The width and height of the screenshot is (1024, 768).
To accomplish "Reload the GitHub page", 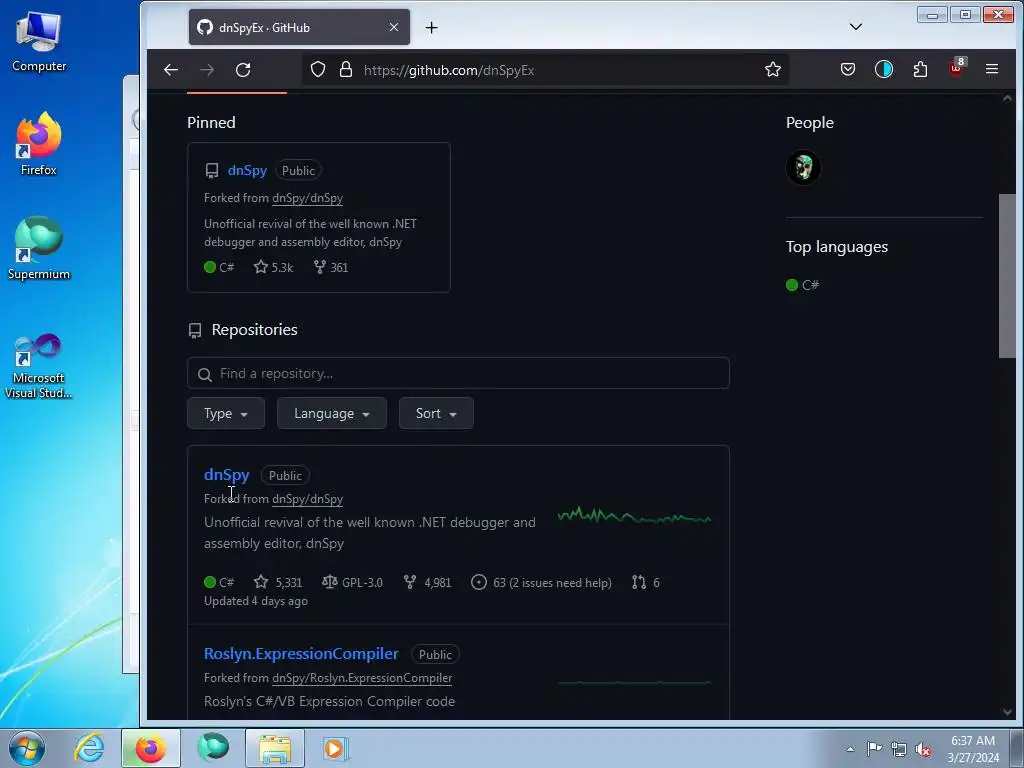I will [x=243, y=70].
